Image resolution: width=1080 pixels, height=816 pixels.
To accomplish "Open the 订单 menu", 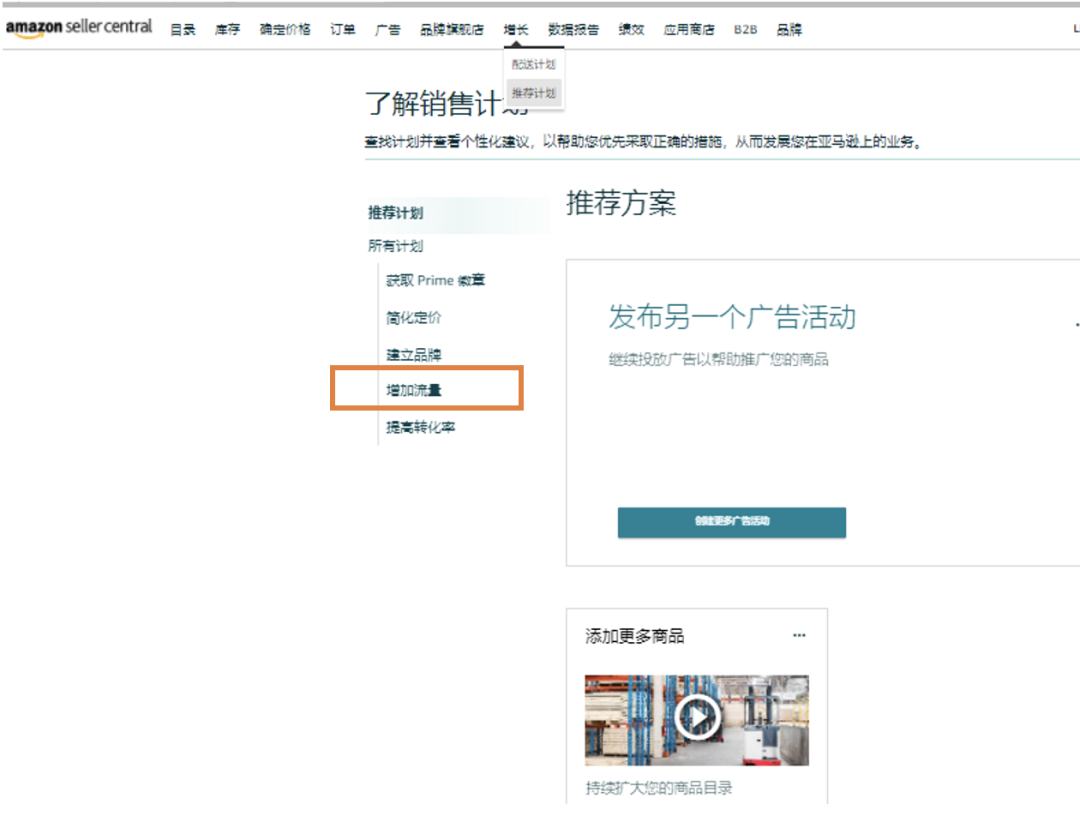I will coord(342,30).
